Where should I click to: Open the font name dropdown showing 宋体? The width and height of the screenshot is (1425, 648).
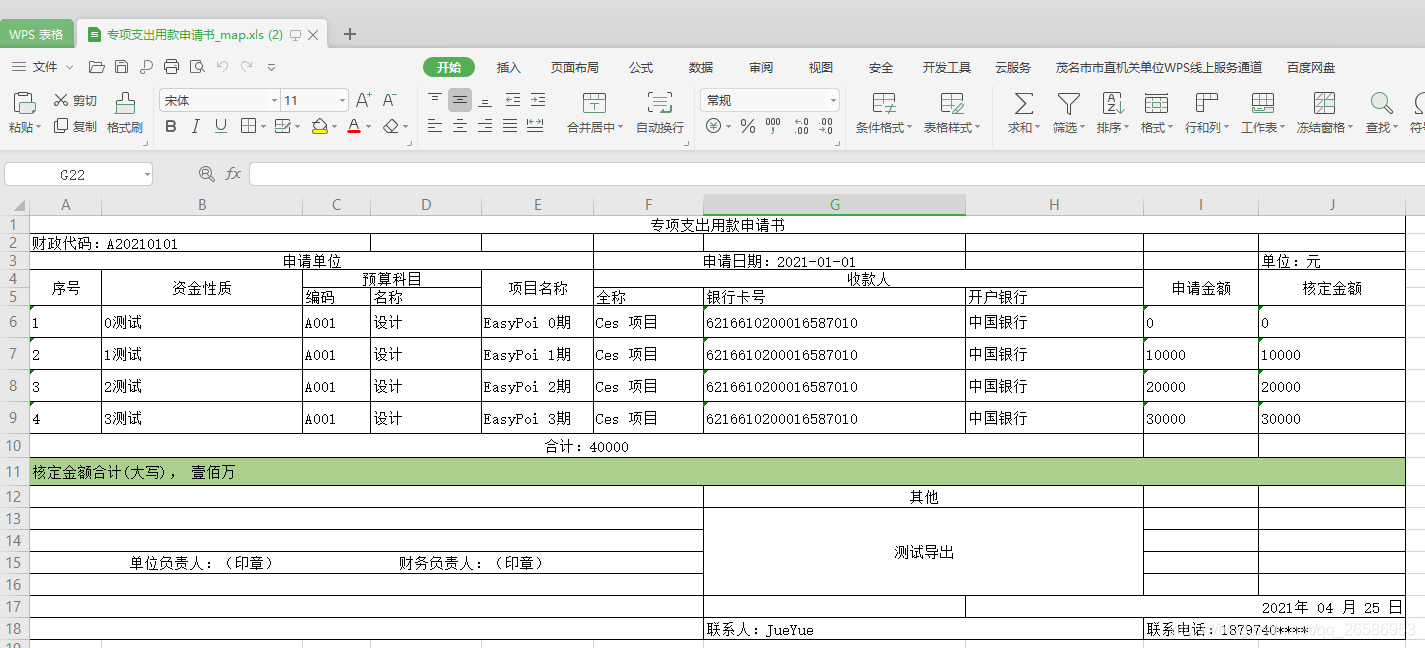pos(274,100)
